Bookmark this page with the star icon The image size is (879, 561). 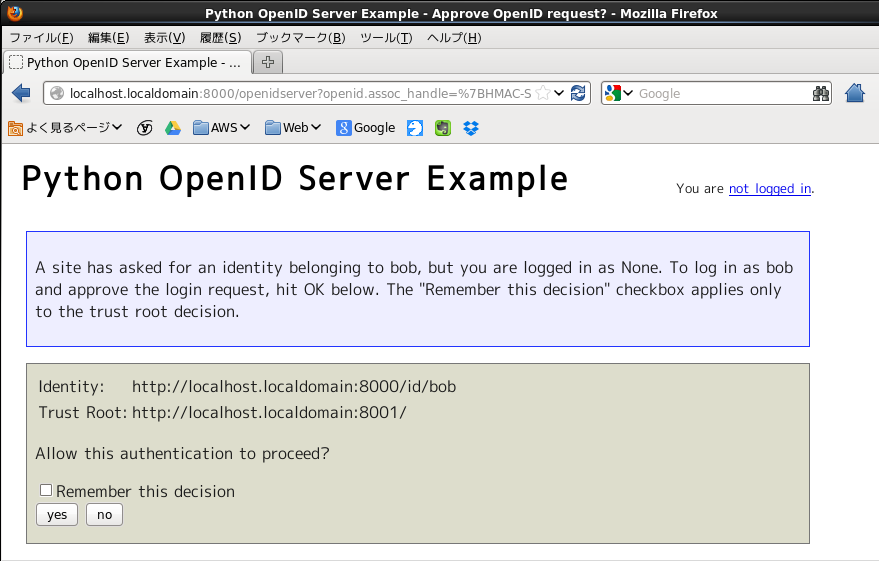coord(543,93)
